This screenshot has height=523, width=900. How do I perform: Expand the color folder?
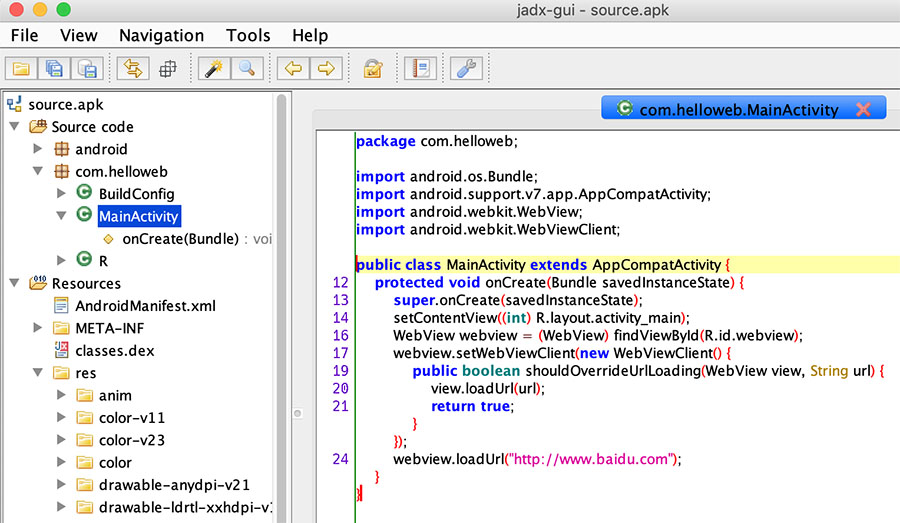(61, 462)
